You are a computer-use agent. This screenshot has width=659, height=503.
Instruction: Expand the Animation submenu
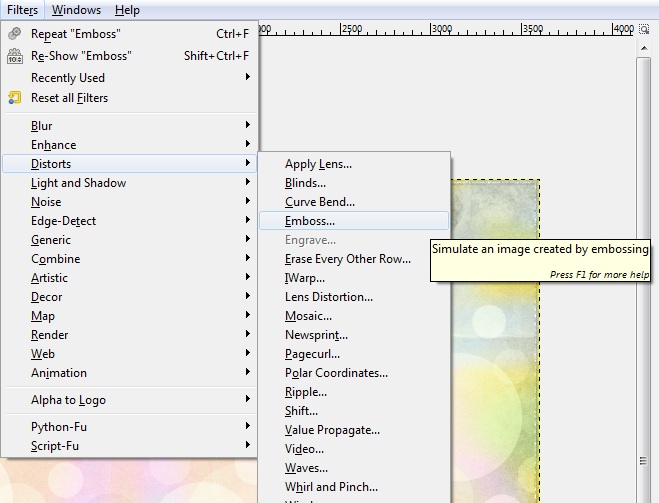129,373
